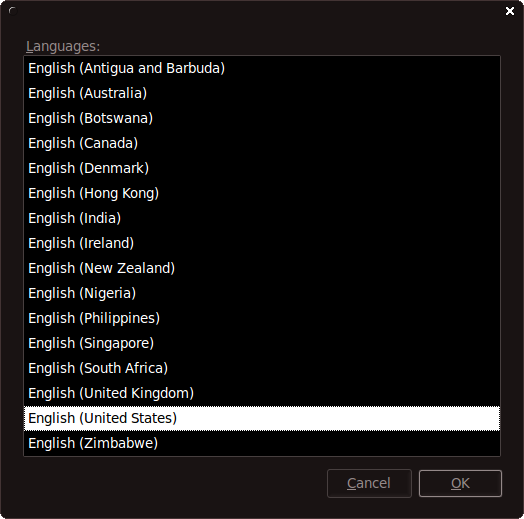Select English (South Africa)
This screenshot has width=524, height=519.
pos(262,368)
